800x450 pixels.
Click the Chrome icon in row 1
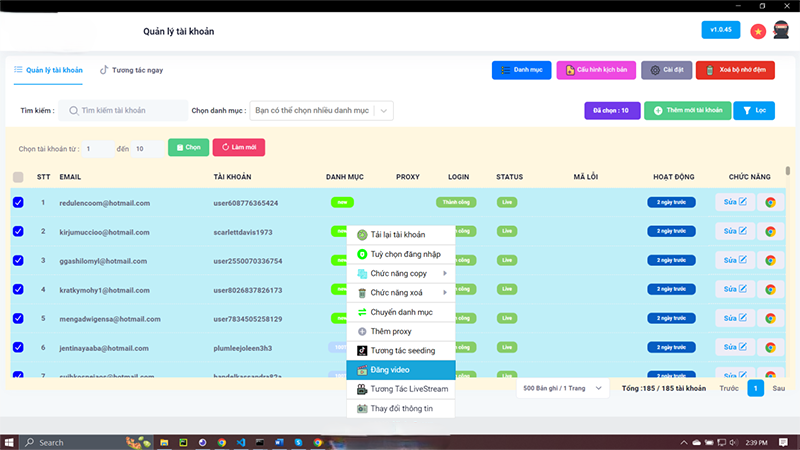(770, 203)
